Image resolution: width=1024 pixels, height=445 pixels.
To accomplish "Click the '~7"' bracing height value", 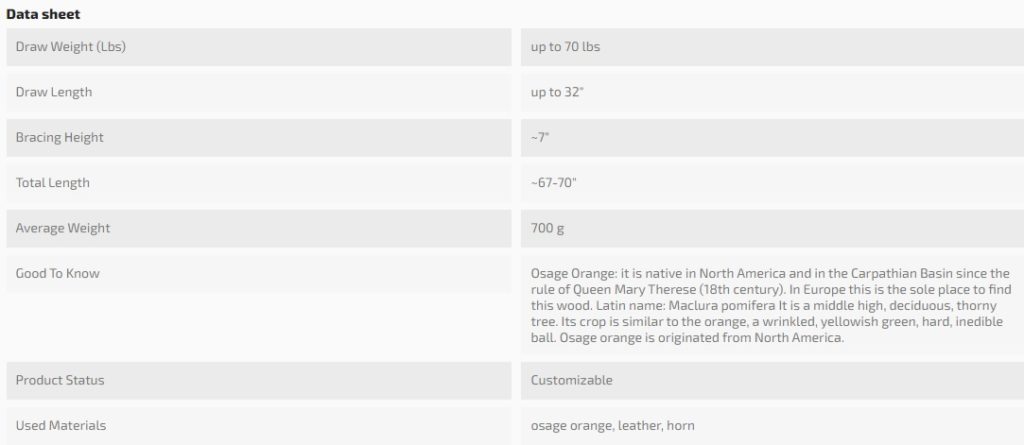I will pyautogui.click(x=541, y=137).
